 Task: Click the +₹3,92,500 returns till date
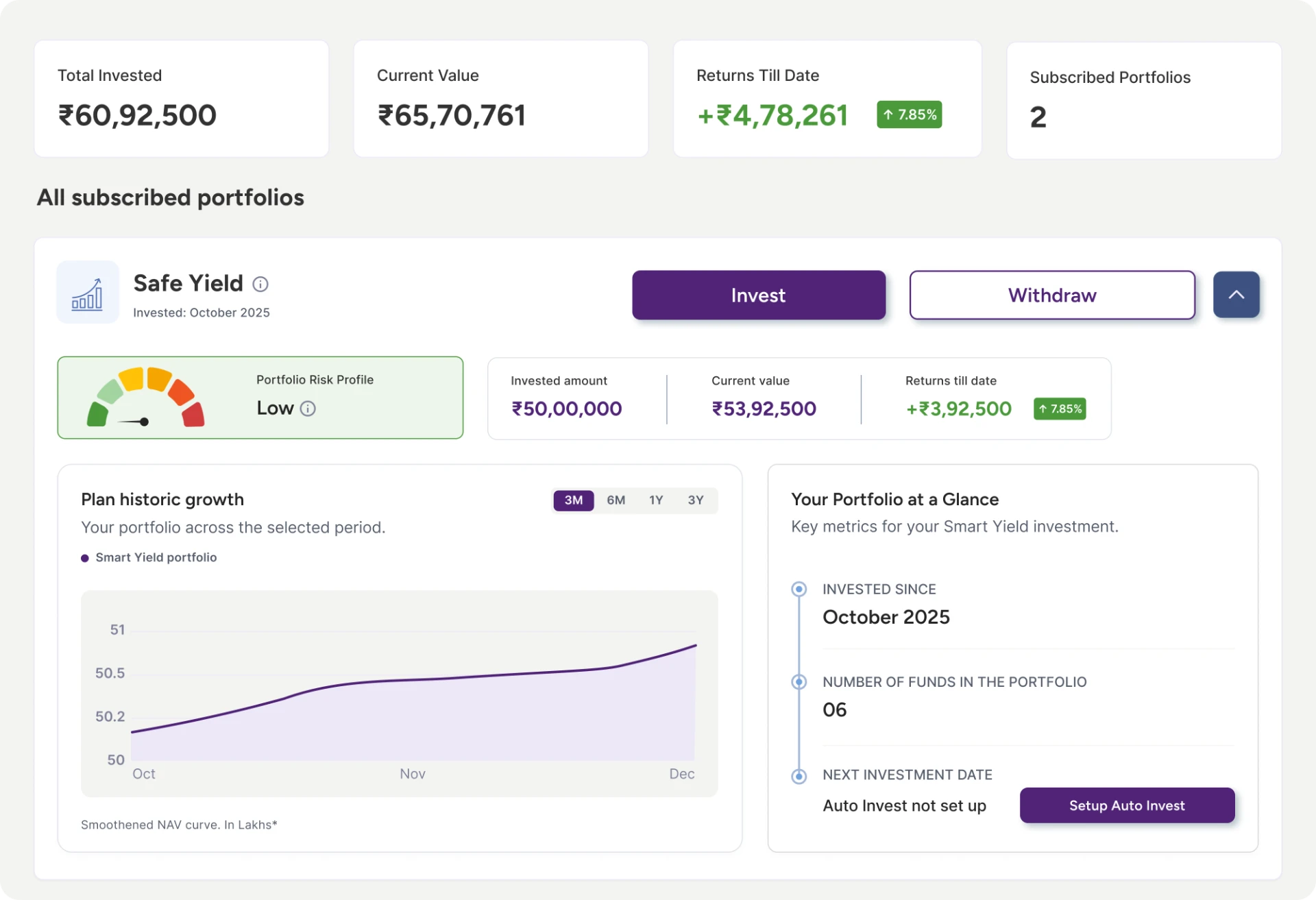pyautogui.click(x=958, y=409)
